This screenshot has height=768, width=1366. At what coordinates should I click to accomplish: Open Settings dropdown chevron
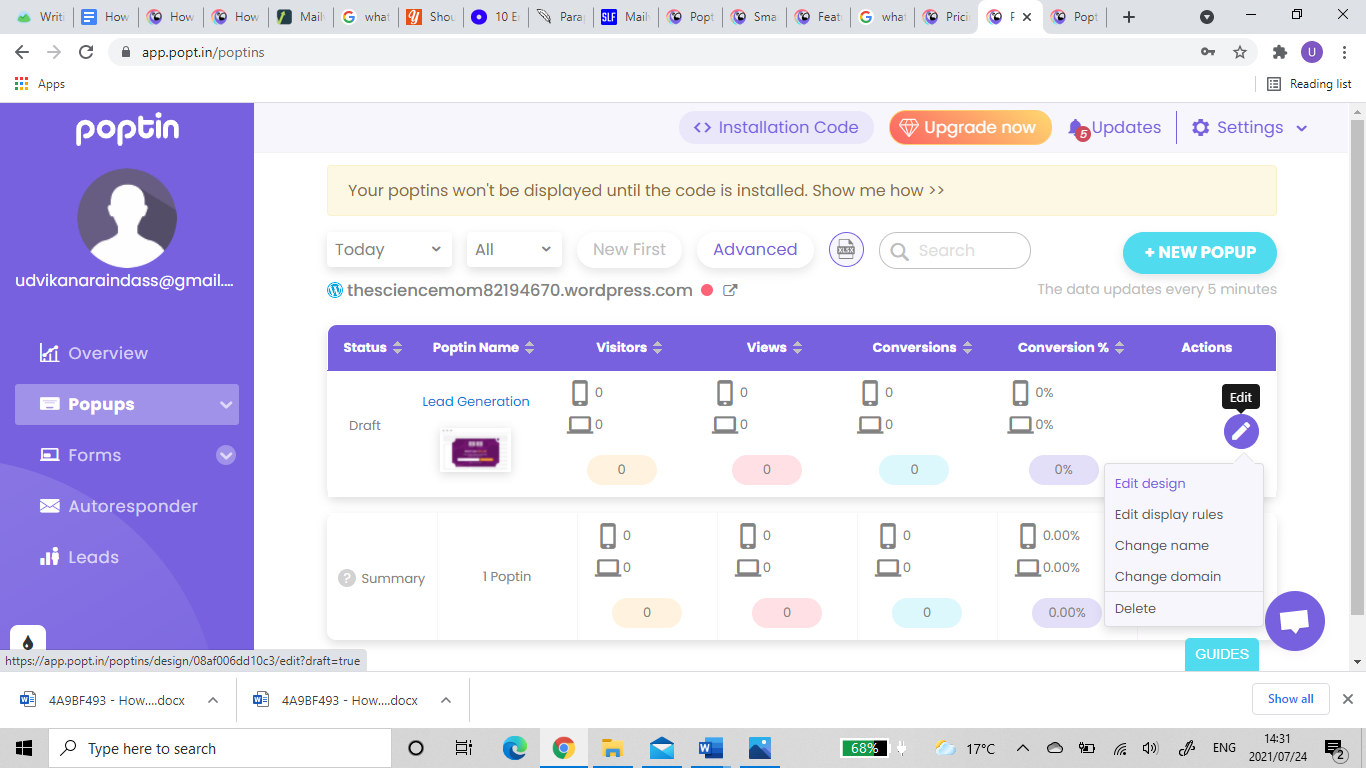point(1302,128)
